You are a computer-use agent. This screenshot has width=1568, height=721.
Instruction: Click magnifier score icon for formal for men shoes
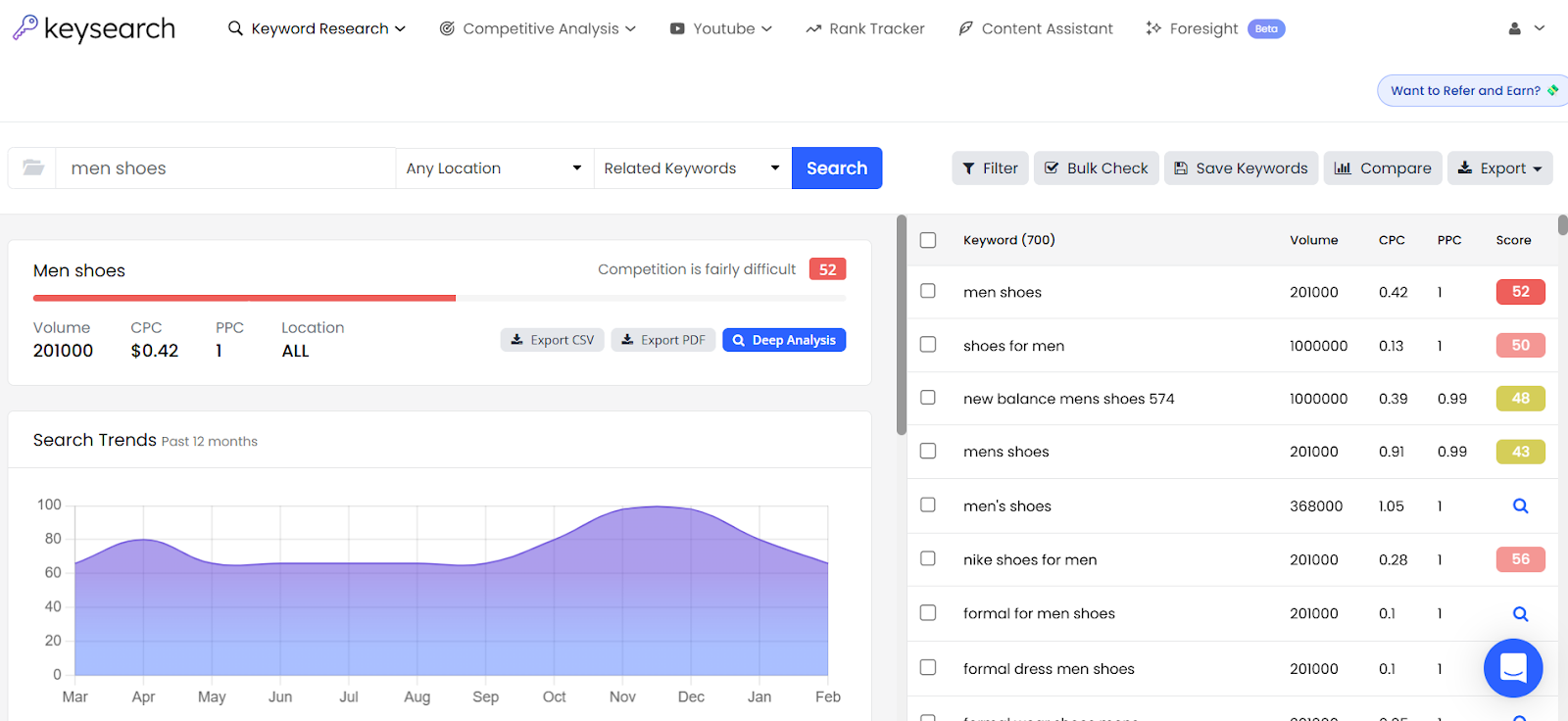coord(1520,614)
